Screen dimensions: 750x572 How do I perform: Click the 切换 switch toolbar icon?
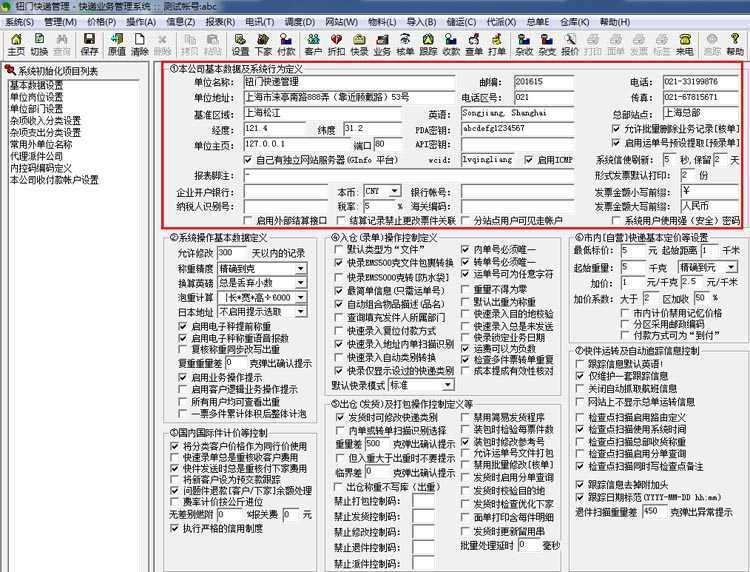39,44
